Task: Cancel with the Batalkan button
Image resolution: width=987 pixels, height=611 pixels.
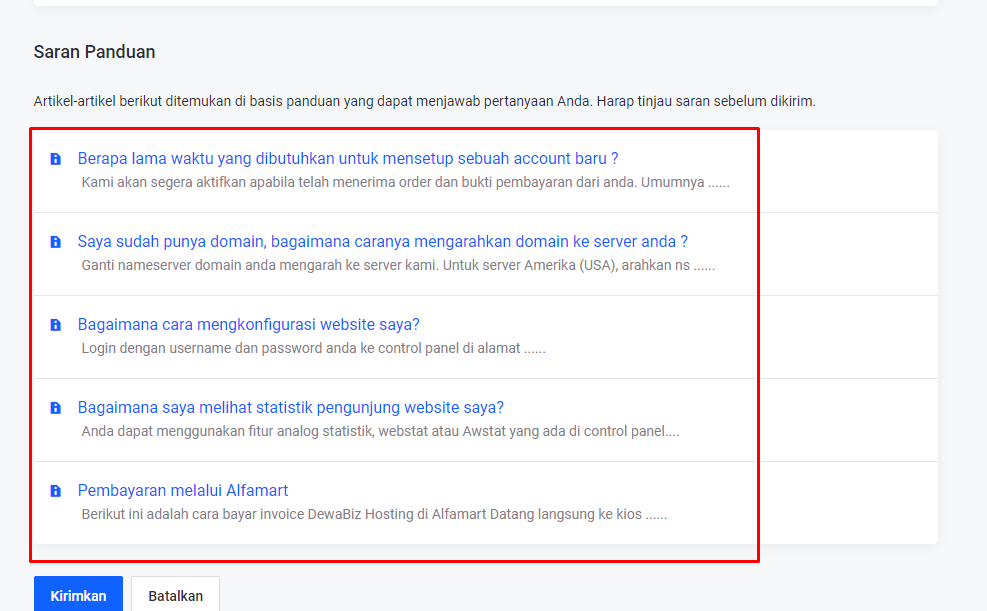Action: pyautogui.click(x=175, y=595)
